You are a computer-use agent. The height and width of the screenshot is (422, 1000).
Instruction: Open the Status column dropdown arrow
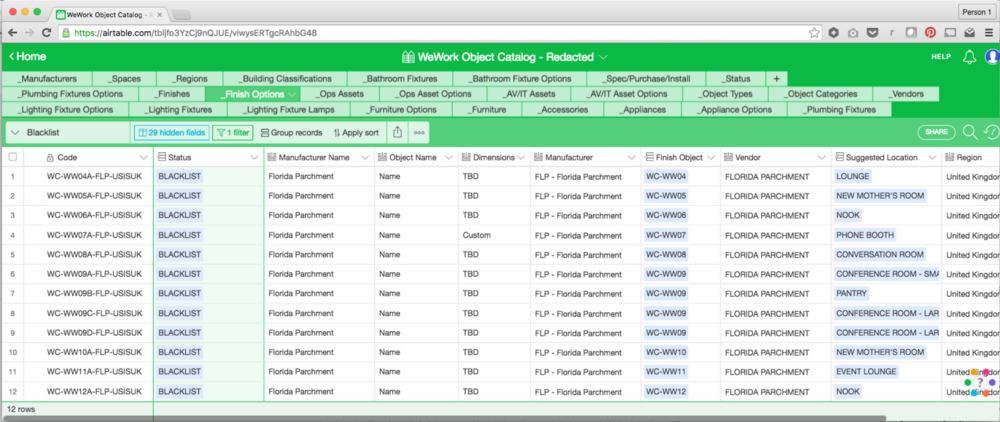coord(254,157)
